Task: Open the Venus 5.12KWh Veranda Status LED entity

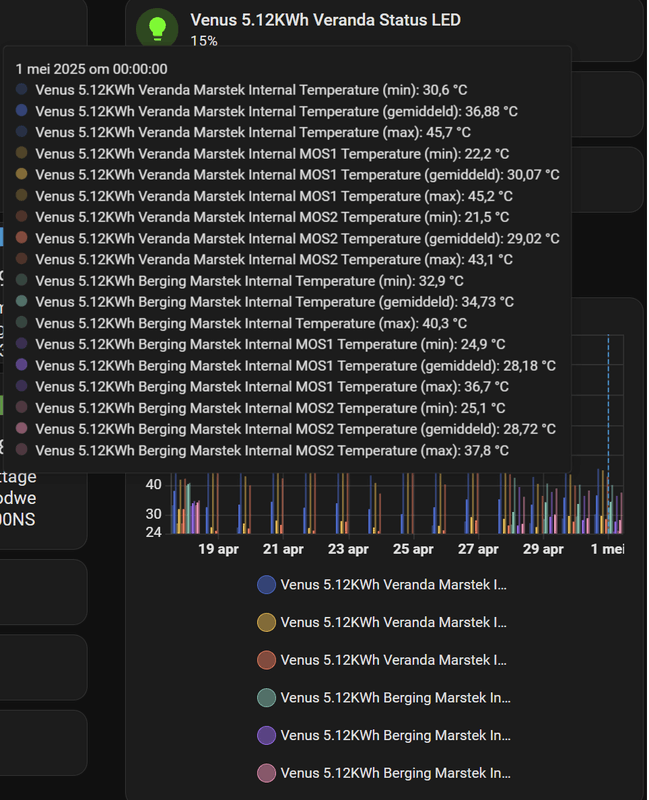Action: (326, 20)
